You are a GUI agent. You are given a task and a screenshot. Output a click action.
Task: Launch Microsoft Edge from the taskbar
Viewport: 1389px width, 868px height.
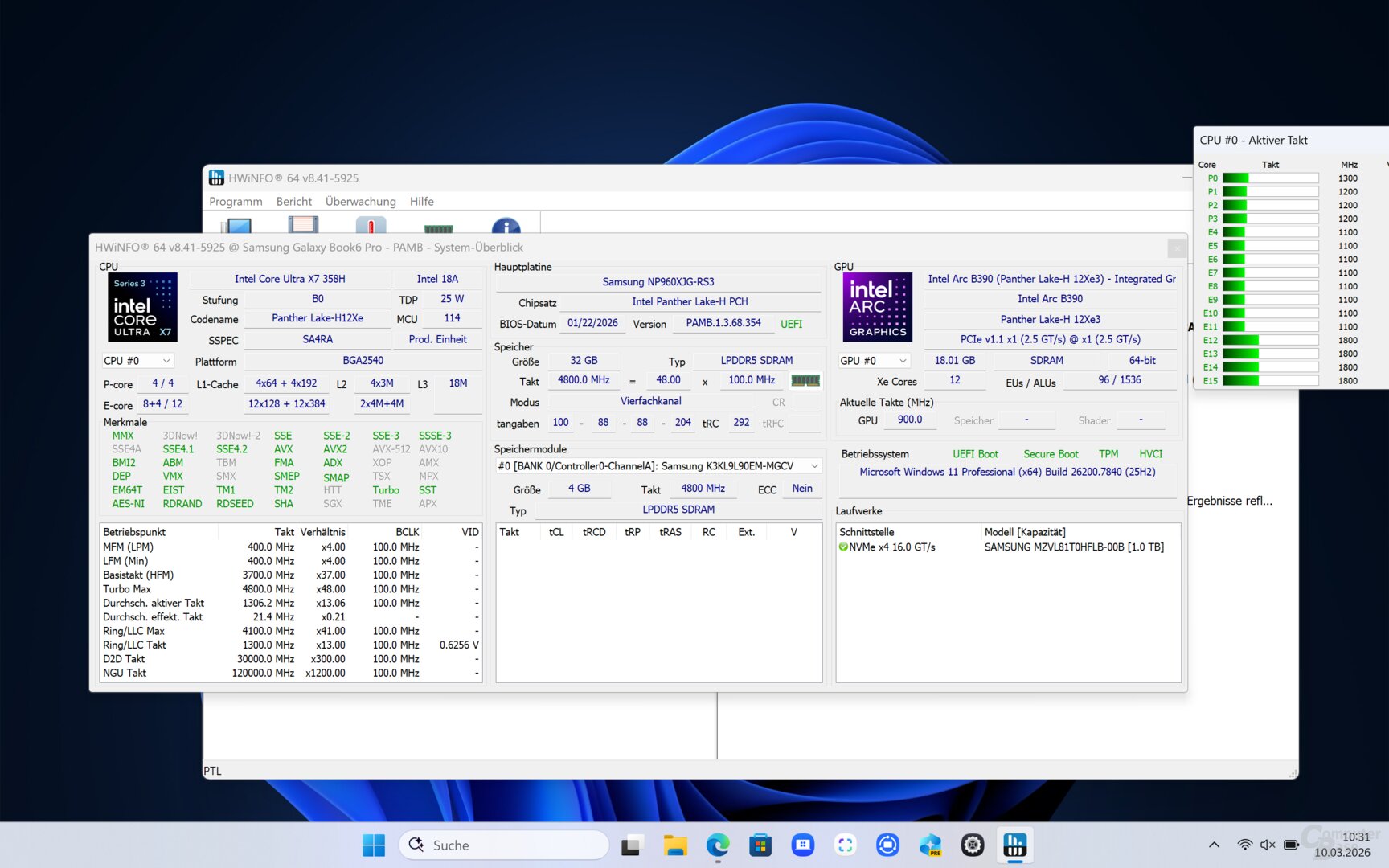718,845
